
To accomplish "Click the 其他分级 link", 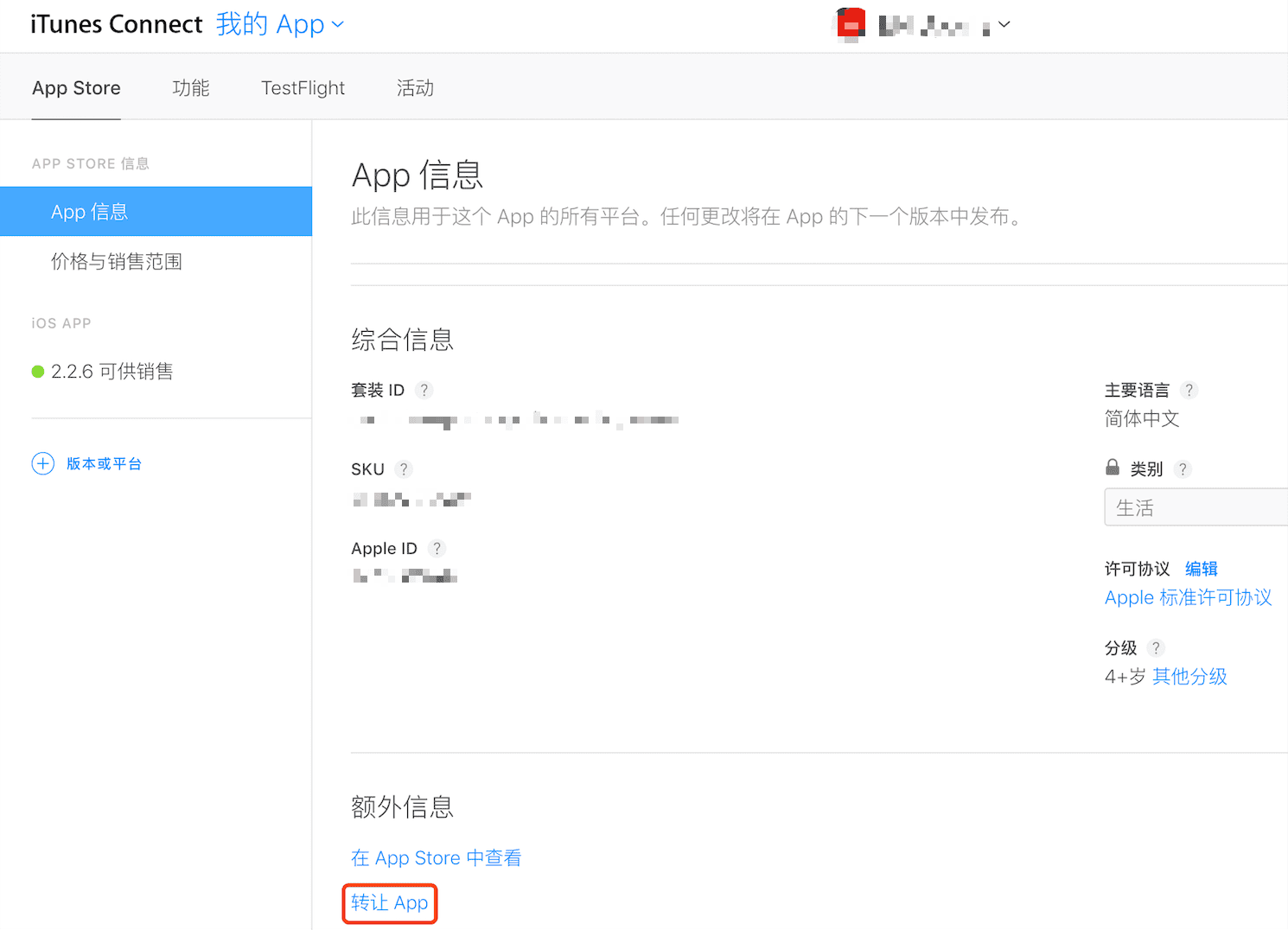I will pyautogui.click(x=1190, y=677).
